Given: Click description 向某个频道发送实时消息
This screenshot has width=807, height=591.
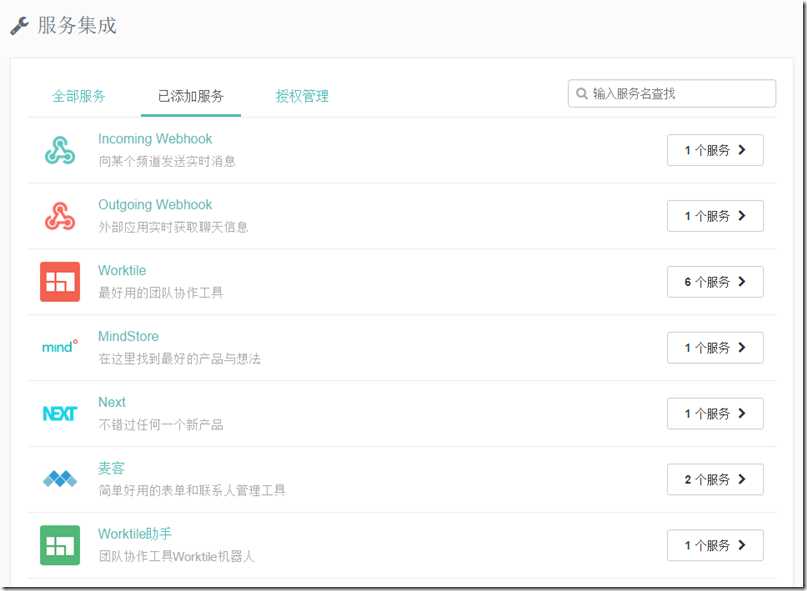Looking at the screenshot, I should (x=167, y=162).
